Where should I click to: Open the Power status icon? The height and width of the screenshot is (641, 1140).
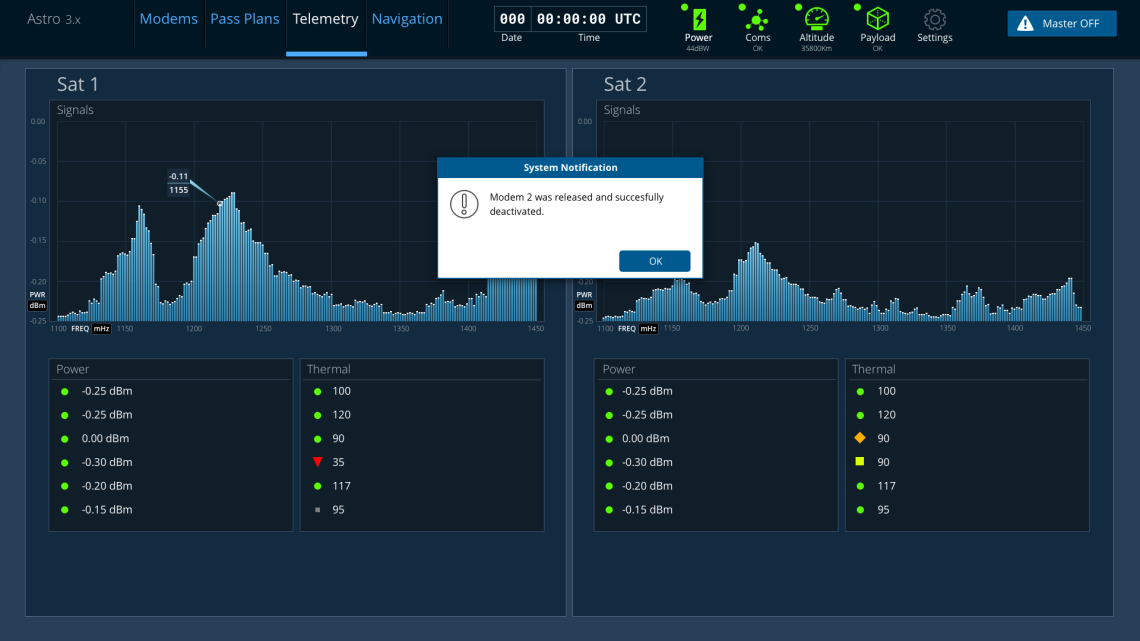click(699, 20)
